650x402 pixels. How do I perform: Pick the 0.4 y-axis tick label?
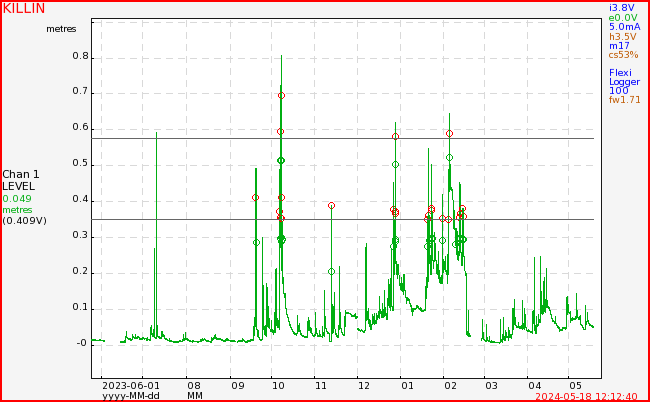(81, 199)
